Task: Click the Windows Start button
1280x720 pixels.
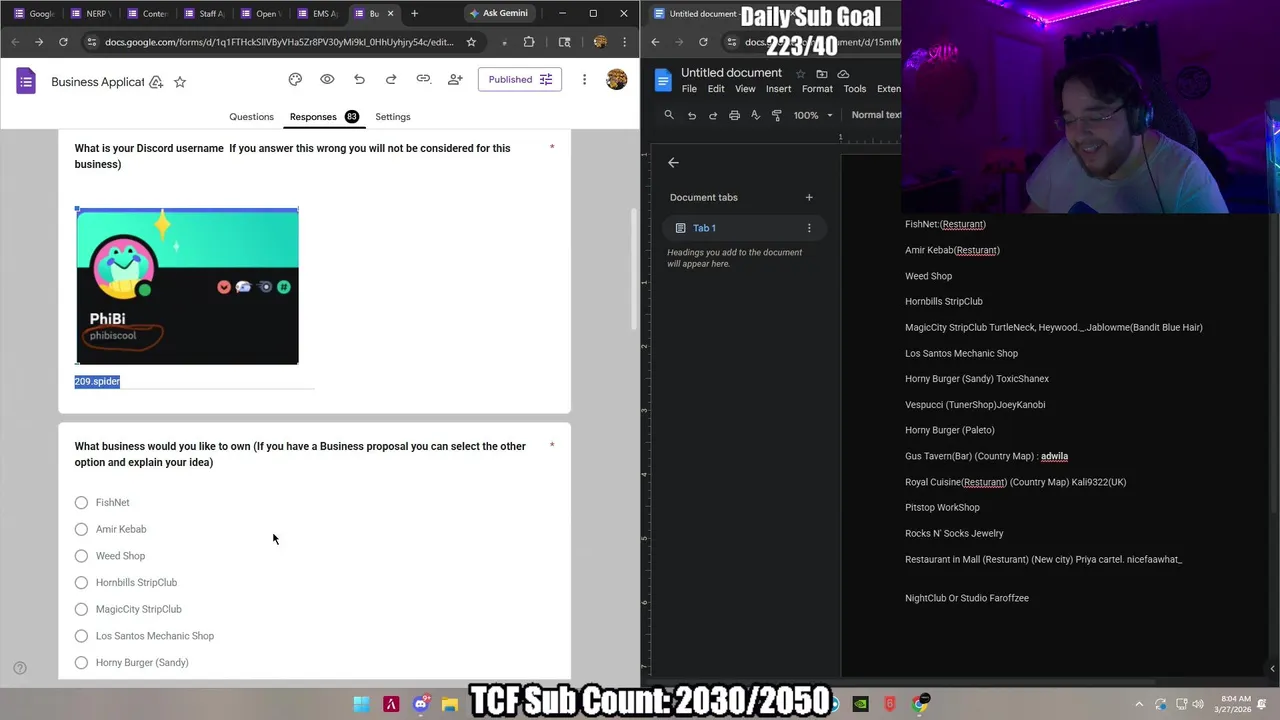Action: pos(361,704)
